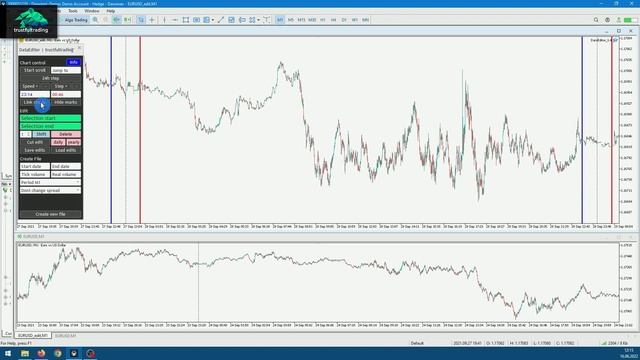This screenshot has width=640, height=360.
Task: Select the cursor pointer tool
Action: pos(141,20)
